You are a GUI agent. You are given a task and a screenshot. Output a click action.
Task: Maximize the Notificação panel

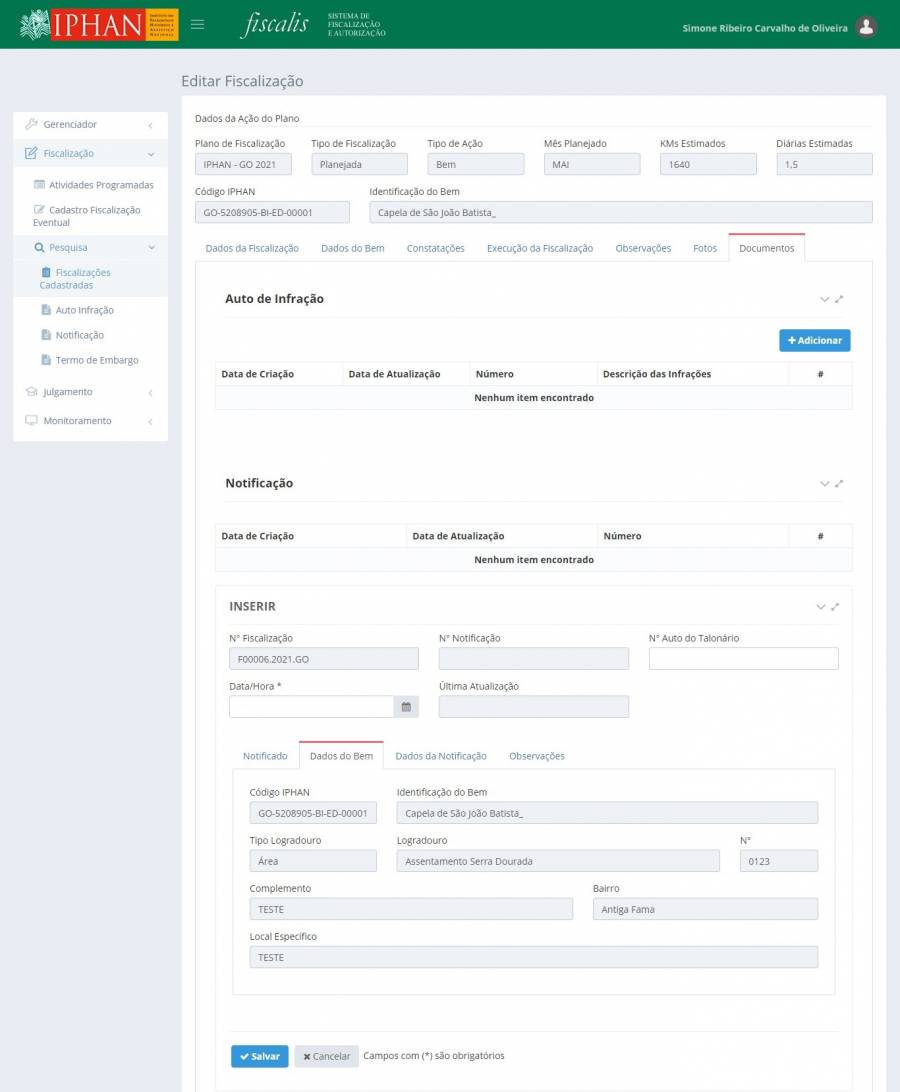tap(839, 484)
